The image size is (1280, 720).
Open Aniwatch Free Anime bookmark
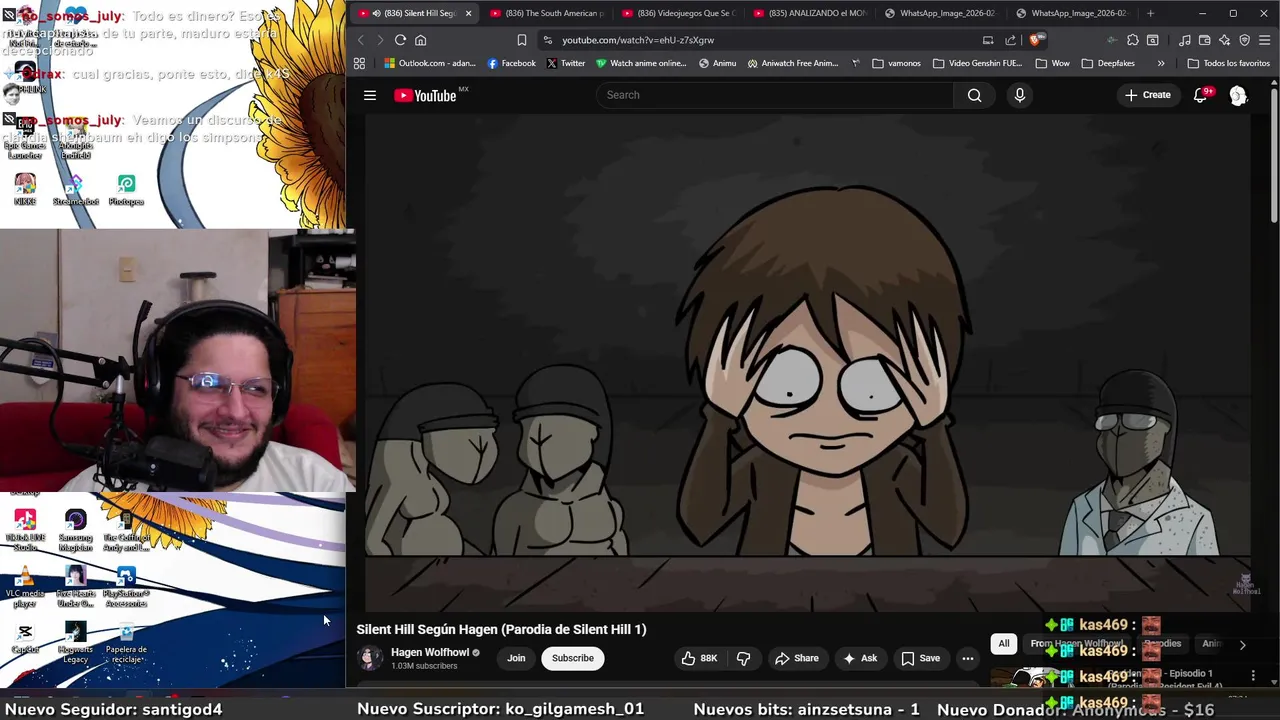pyautogui.click(x=792, y=63)
